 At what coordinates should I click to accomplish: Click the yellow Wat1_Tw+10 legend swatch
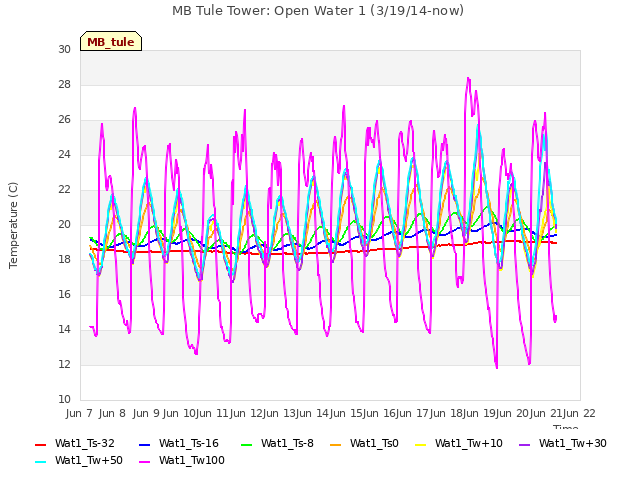pyautogui.click(x=420, y=444)
